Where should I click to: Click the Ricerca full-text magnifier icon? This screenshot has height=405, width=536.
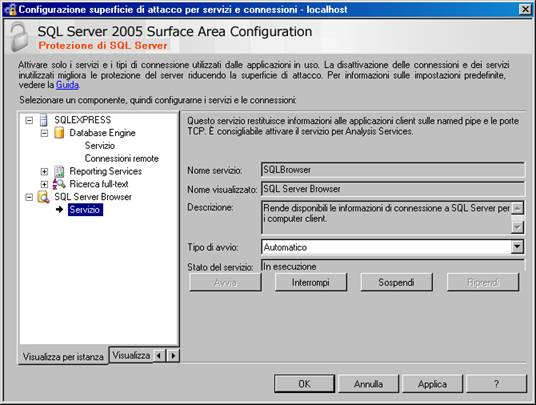[x=59, y=184]
